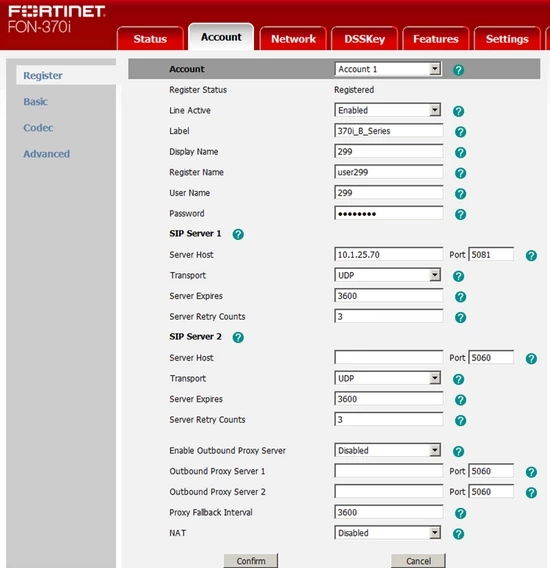Viewport: 550px width, 568px height.
Task: Open help for Proxy Fallback Interval
Action: [x=460, y=513]
